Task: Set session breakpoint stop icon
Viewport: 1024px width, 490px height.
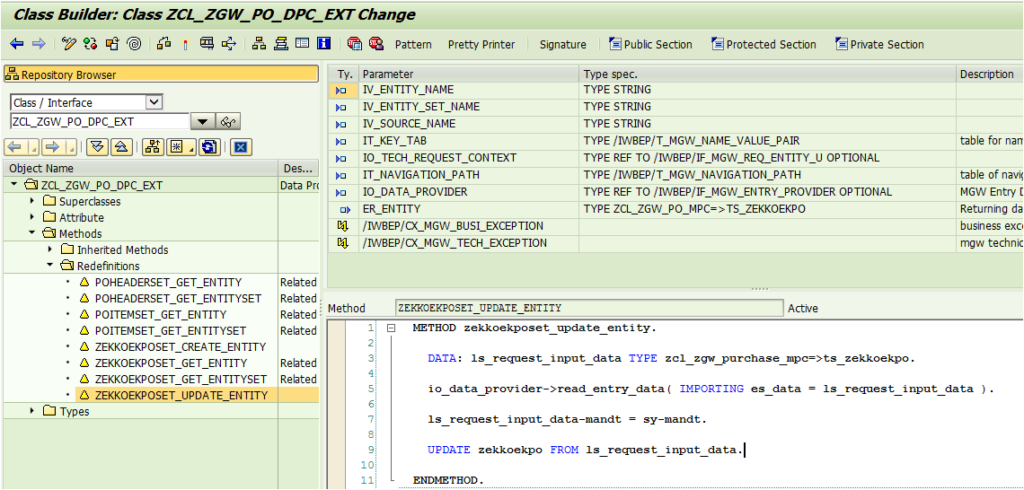Action: click(355, 44)
